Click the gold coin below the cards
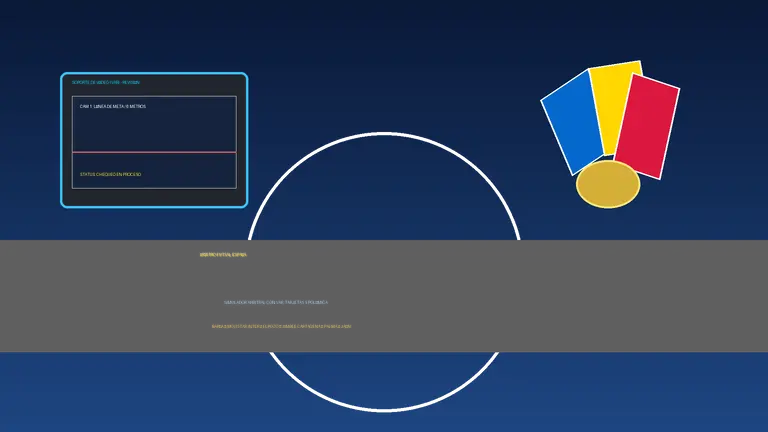The image size is (768, 432). pos(608,184)
